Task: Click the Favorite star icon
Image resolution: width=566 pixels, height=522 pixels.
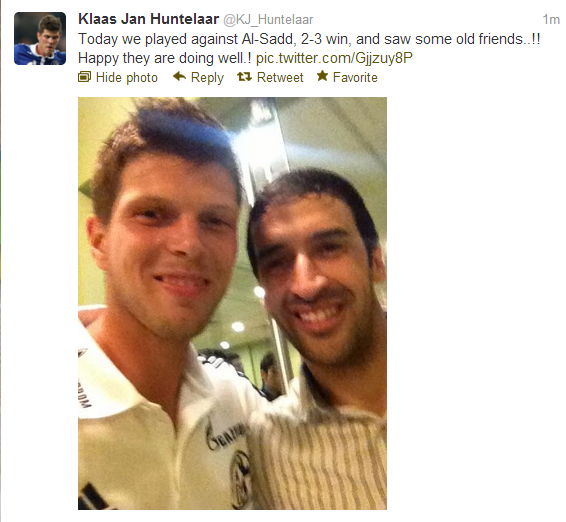Action: (322, 76)
